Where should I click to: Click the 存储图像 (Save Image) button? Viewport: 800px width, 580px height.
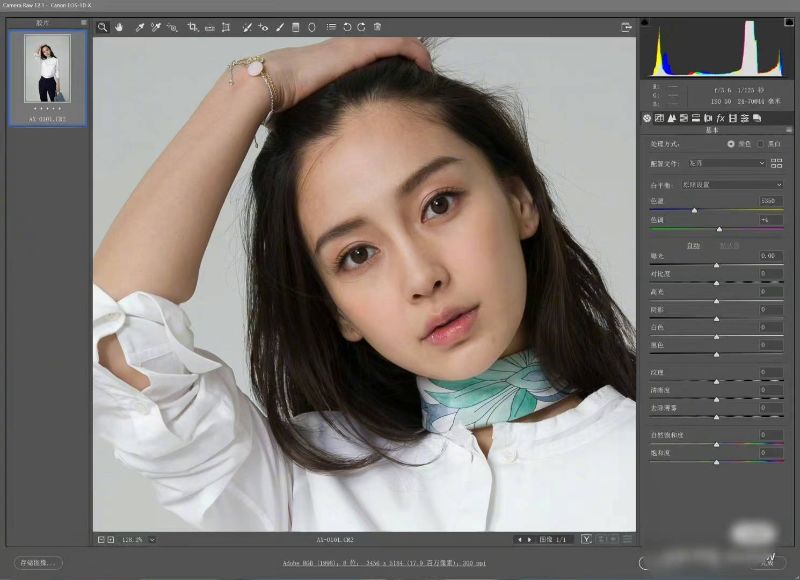pyautogui.click(x=39, y=563)
